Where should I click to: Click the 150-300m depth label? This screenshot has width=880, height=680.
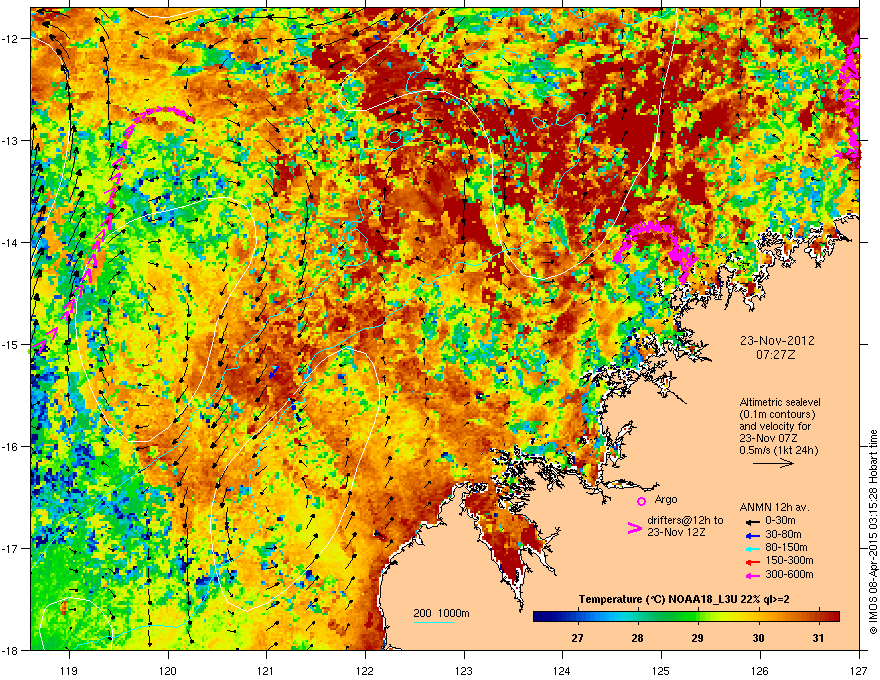(790, 560)
